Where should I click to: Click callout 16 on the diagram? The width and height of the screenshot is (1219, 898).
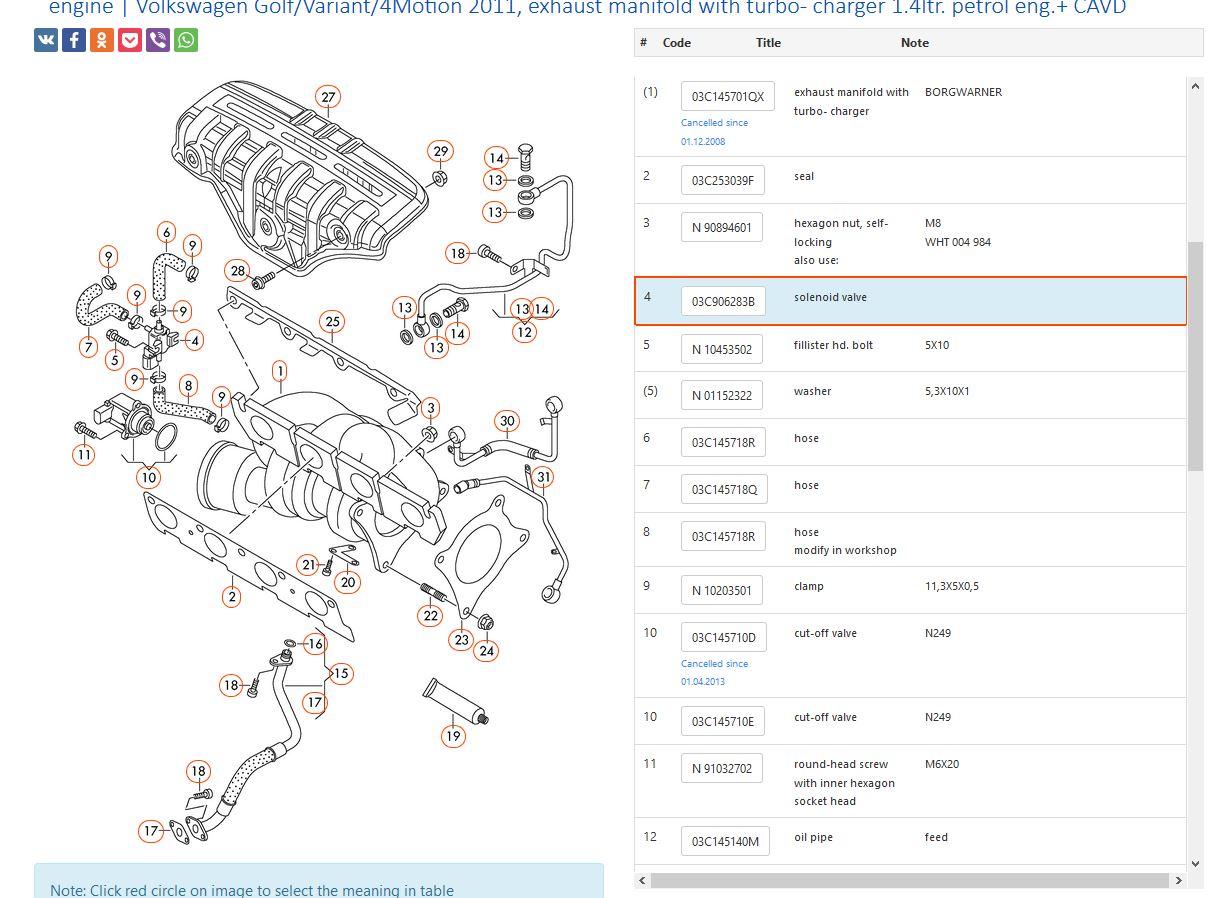315,644
